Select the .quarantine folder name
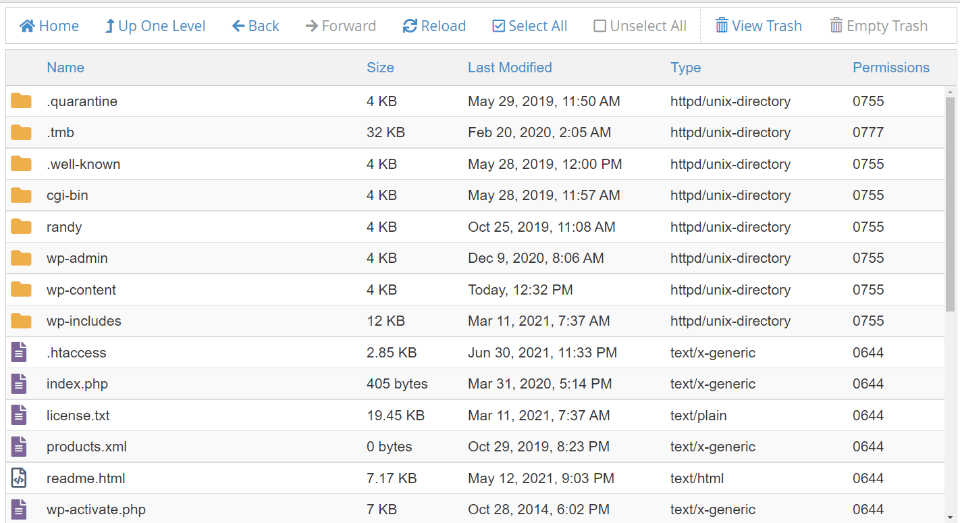Viewport: 960px width, 523px height. (82, 101)
